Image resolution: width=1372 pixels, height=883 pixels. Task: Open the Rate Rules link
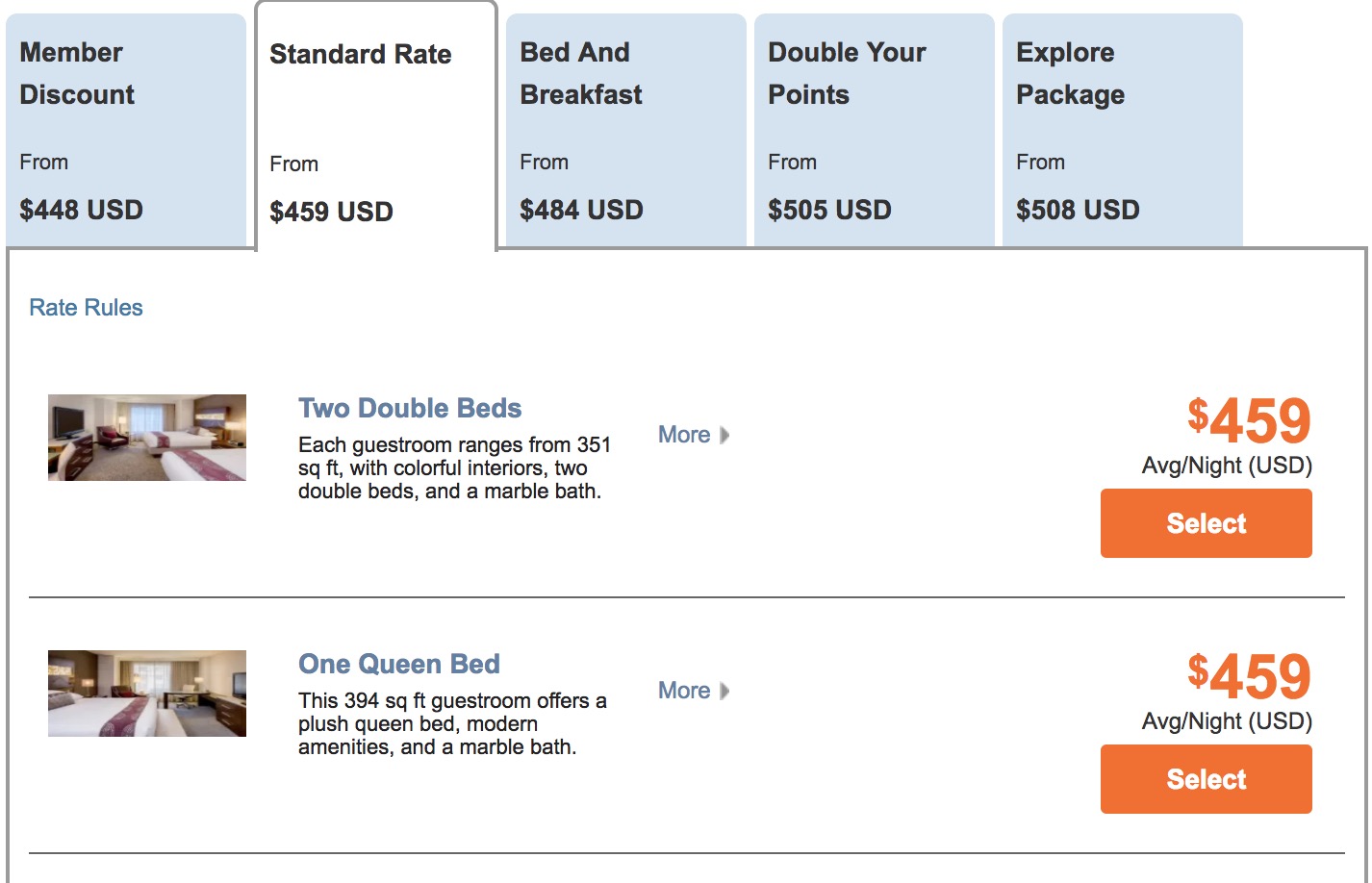tap(86, 308)
